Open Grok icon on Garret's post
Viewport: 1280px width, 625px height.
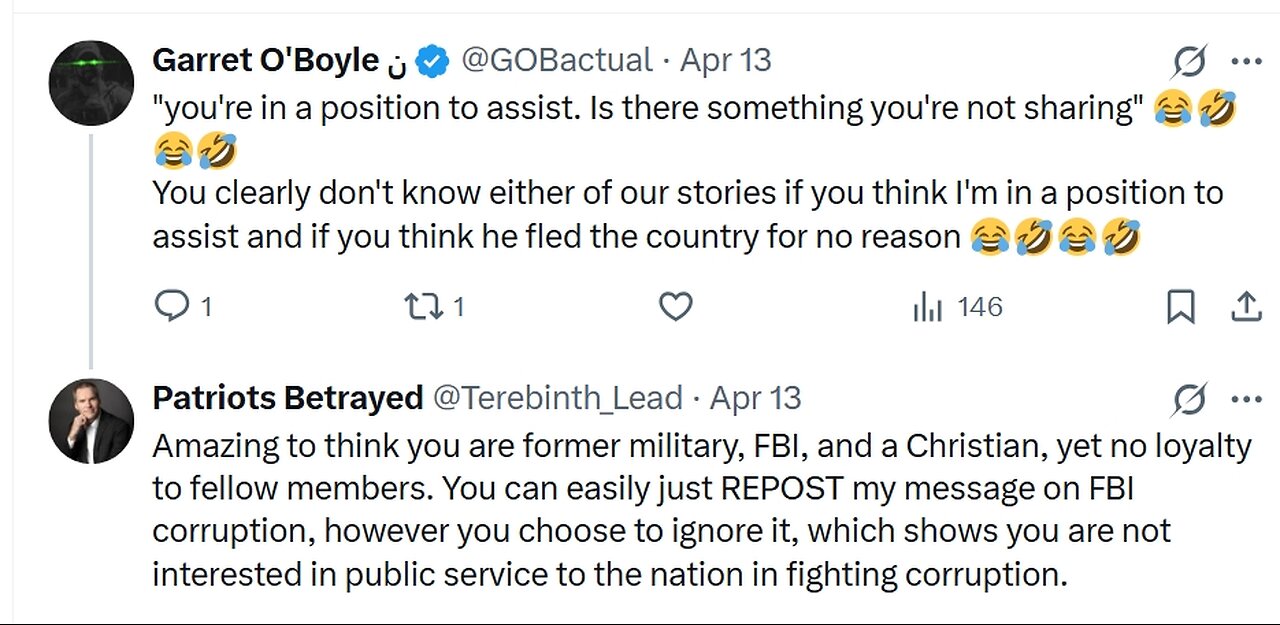[x=1189, y=63]
